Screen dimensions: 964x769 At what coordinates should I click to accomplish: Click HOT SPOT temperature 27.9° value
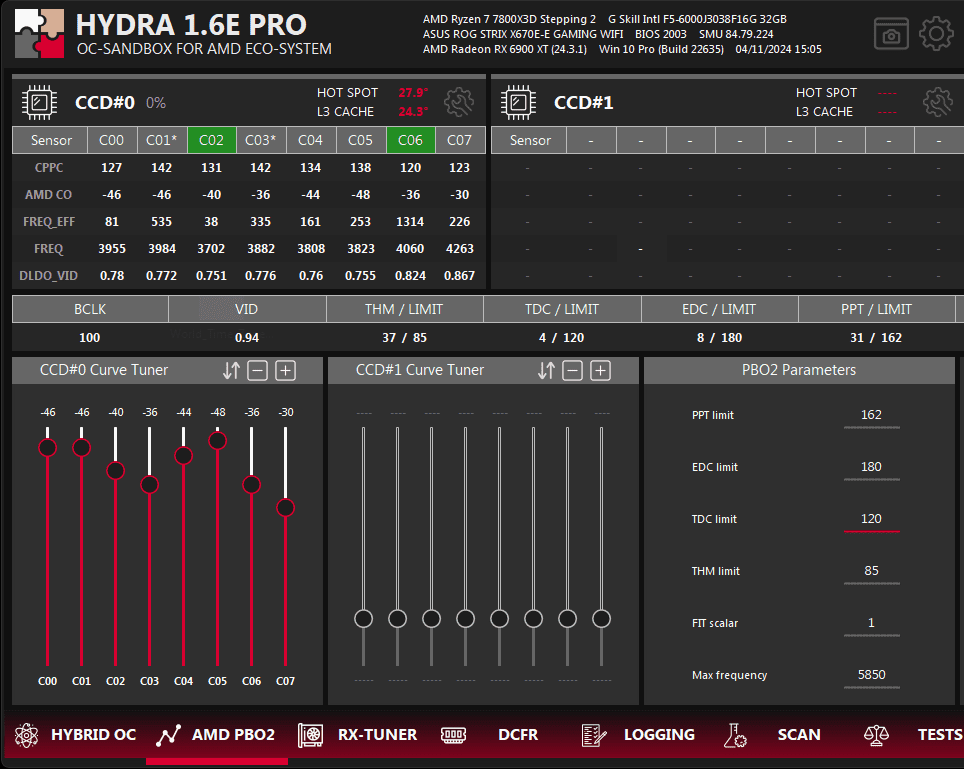pyautogui.click(x=413, y=93)
